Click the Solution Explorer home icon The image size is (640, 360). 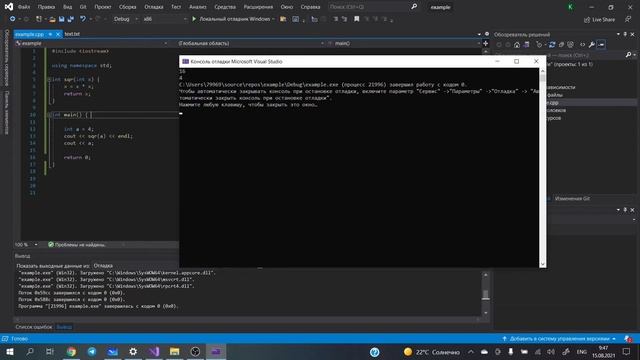pyautogui.click(x=517, y=44)
